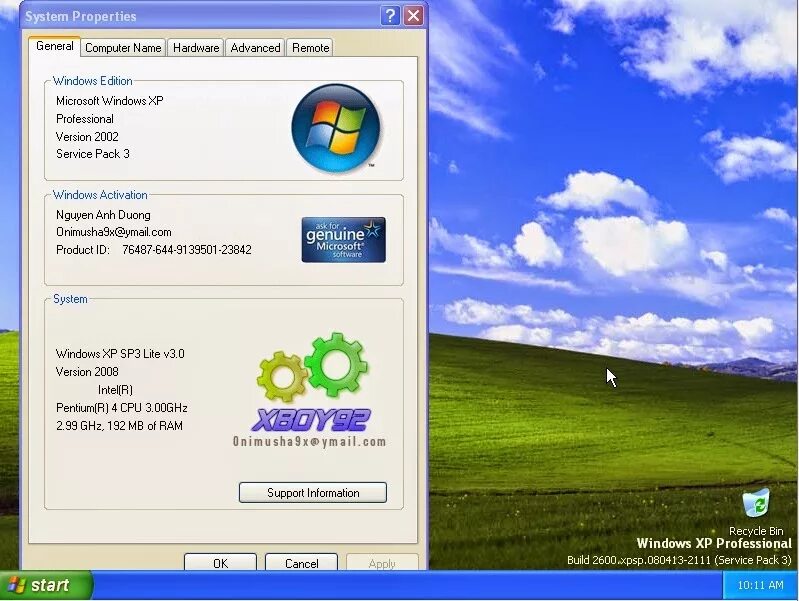Image resolution: width=799 pixels, height=601 pixels.
Task: Click the Windows XP SP3 Lite v3.0 text
Action: click(x=120, y=354)
